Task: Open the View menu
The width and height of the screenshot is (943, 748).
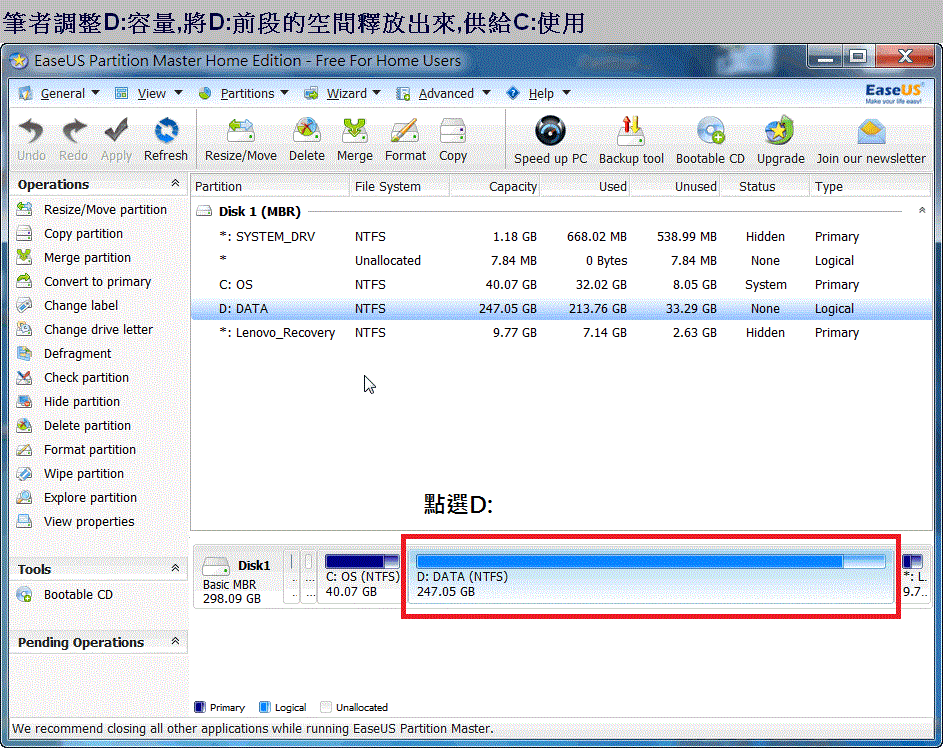Action: (x=149, y=94)
